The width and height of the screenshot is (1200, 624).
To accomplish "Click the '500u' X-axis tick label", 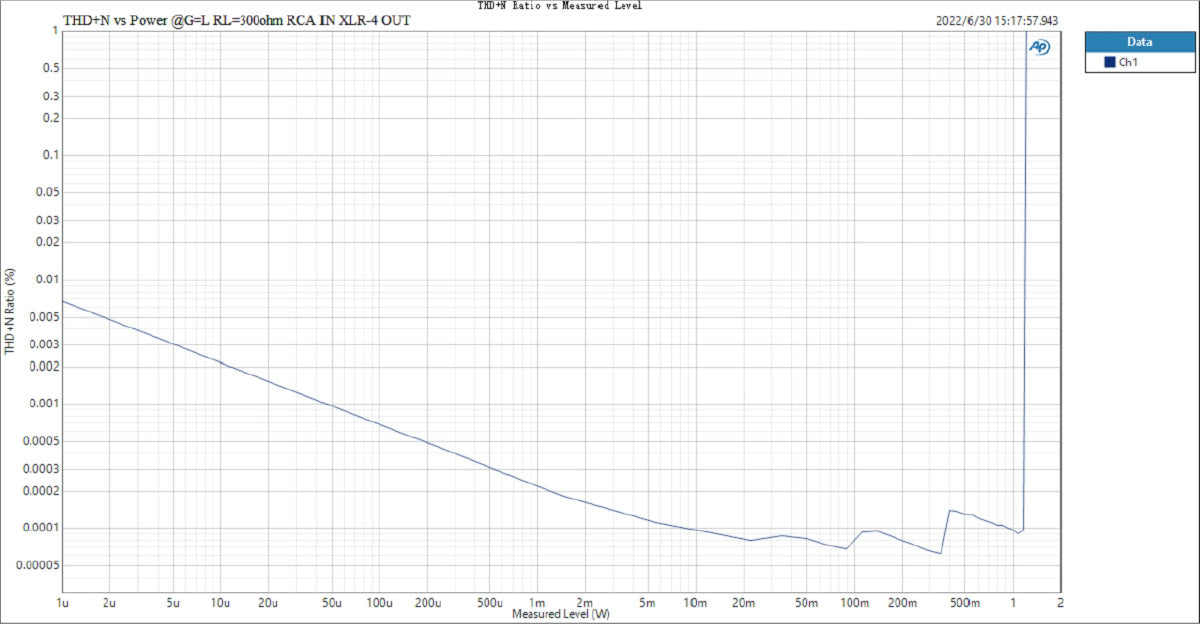I will pyautogui.click(x=488, y=604).
